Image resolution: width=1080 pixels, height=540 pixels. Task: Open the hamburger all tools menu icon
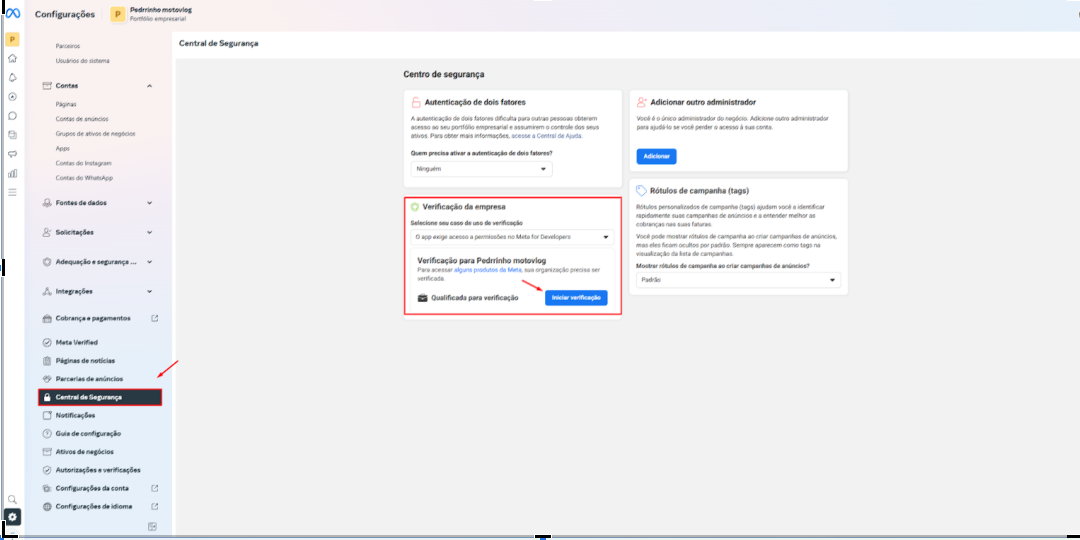pyautogui.click(x=12, y=191)
